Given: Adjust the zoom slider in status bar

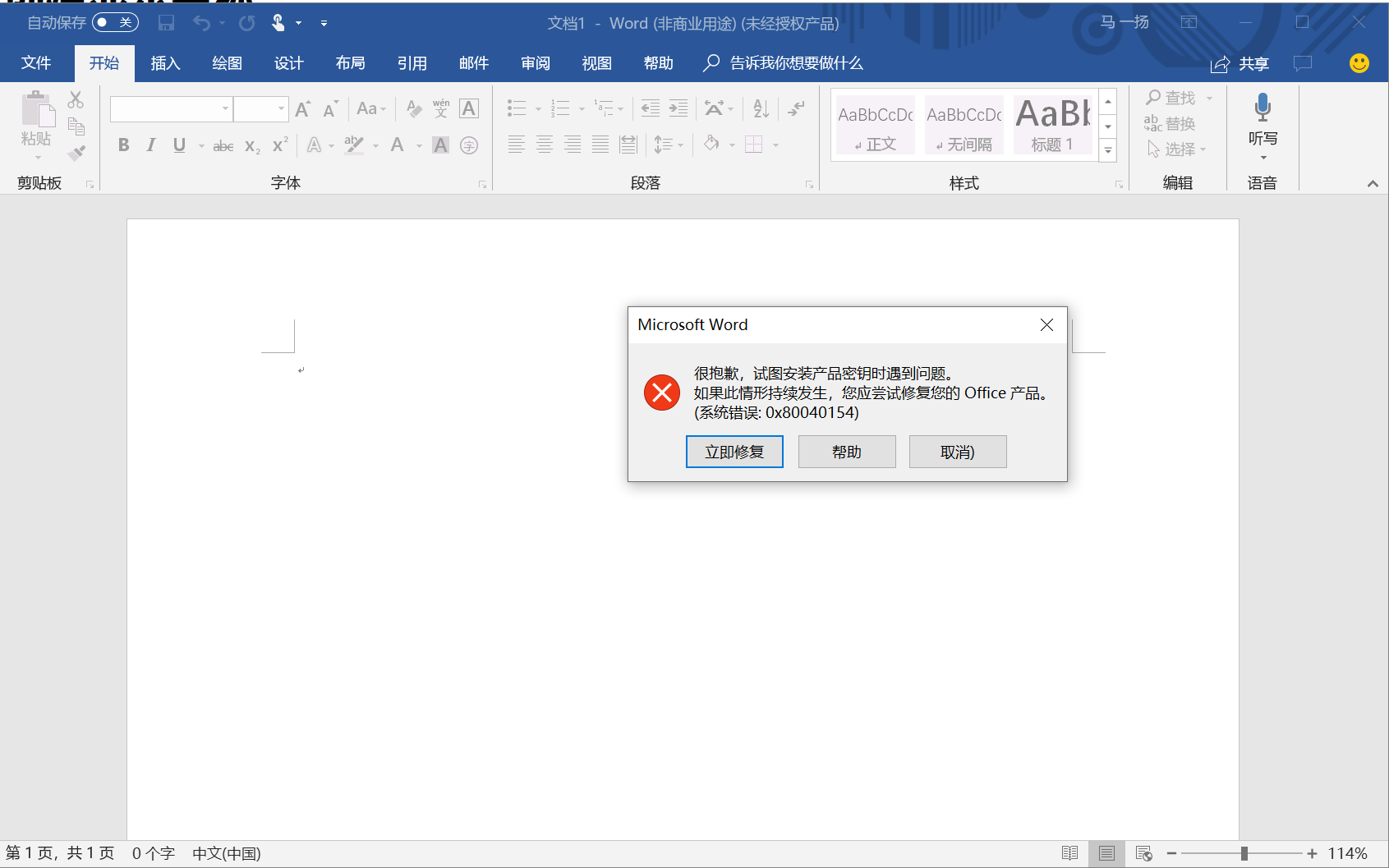Looking at the screenshot, I should [1244, 854].
